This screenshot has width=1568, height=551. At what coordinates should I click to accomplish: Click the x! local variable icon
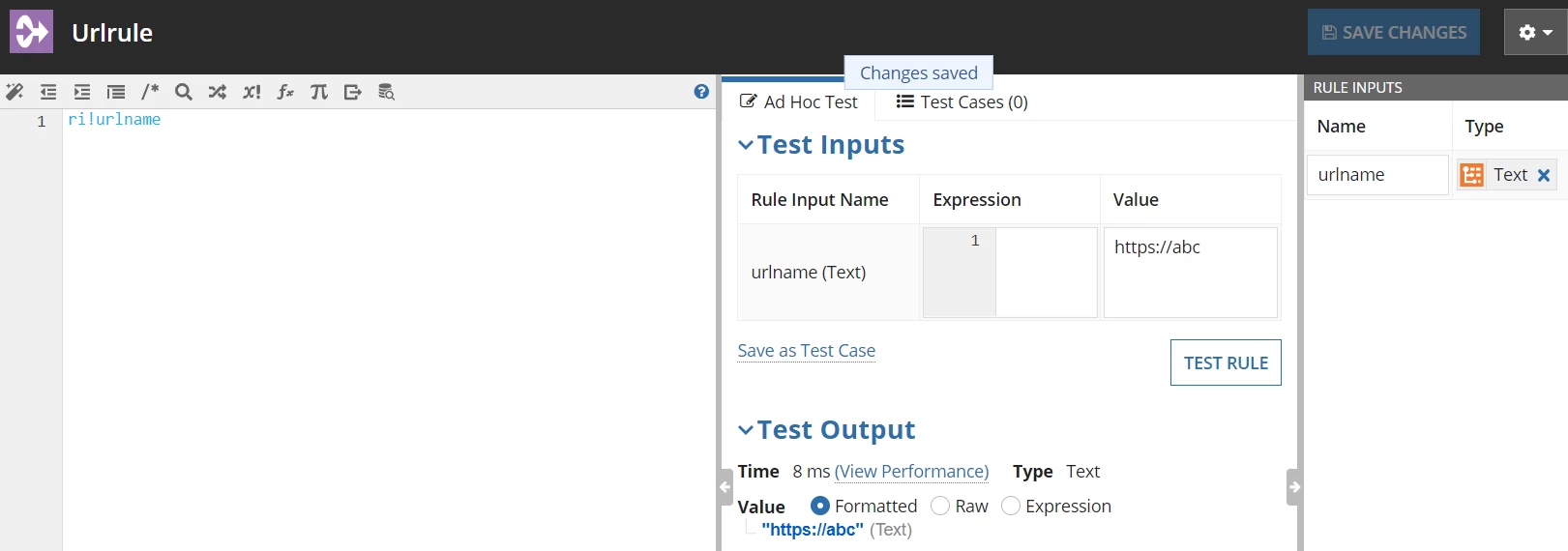coord(251,92)
